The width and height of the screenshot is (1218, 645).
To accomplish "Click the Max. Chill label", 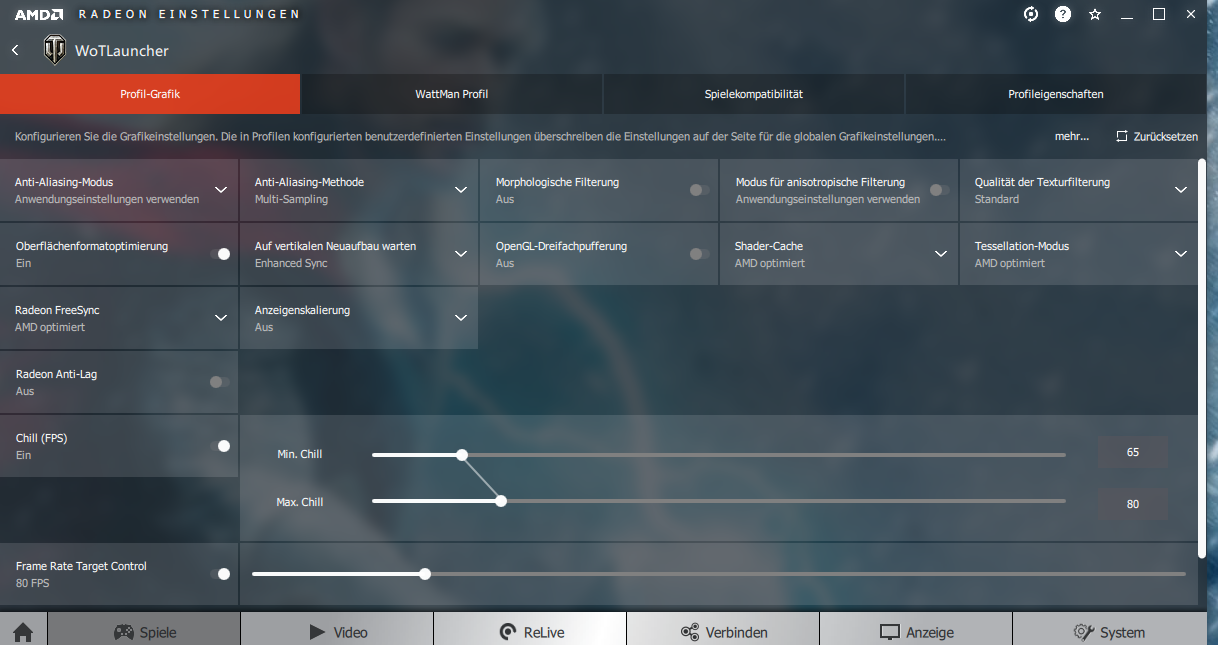I will (300, 502).
